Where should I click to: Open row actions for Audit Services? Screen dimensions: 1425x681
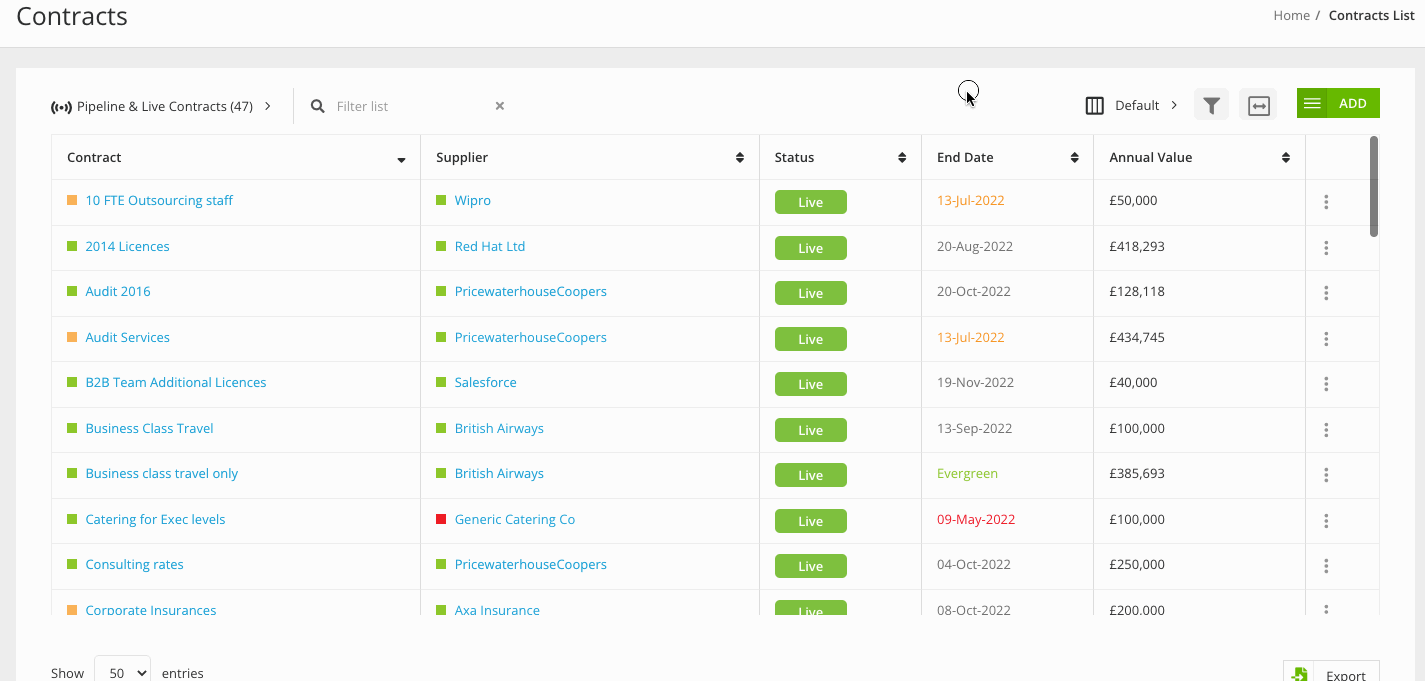1326,339
